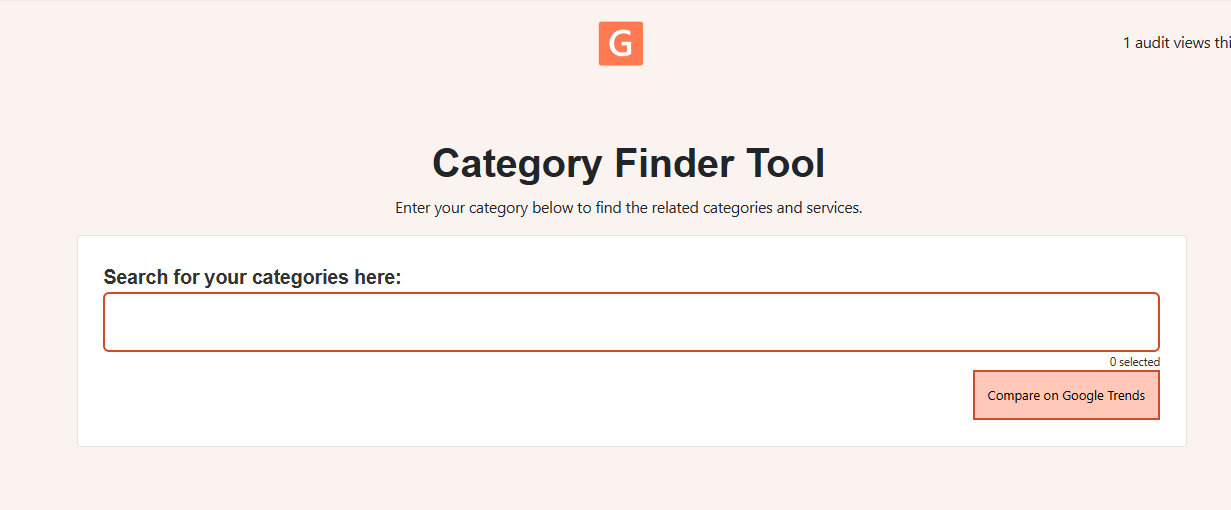The width and height of the screenshot is (1231, 510).
Task: Click the orange G logo icon
Action: click(620, 44)
